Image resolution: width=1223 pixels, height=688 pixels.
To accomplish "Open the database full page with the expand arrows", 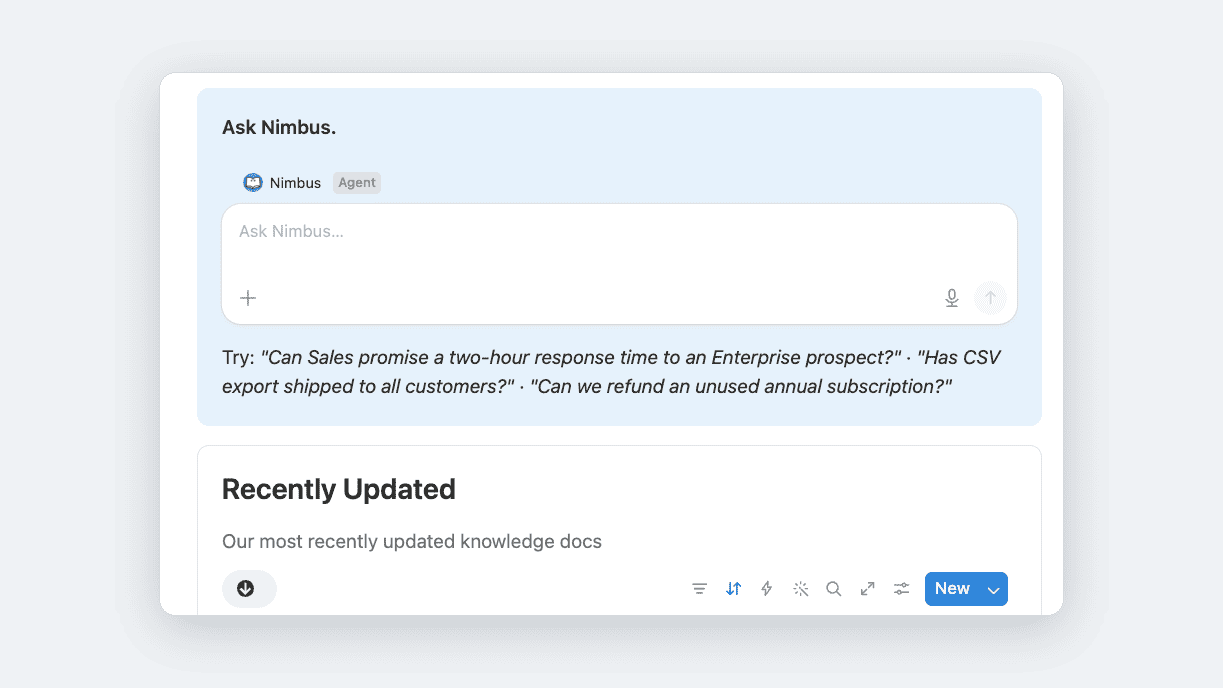I will [868, 589].
